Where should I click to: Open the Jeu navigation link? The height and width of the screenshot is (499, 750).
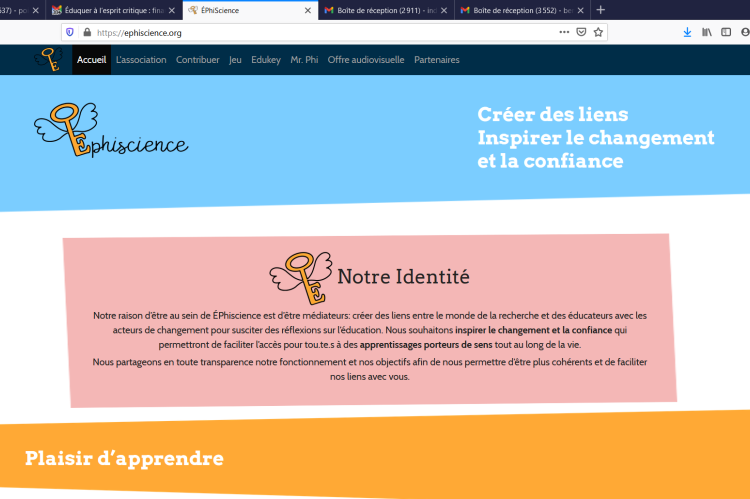[x=235, y=60]
